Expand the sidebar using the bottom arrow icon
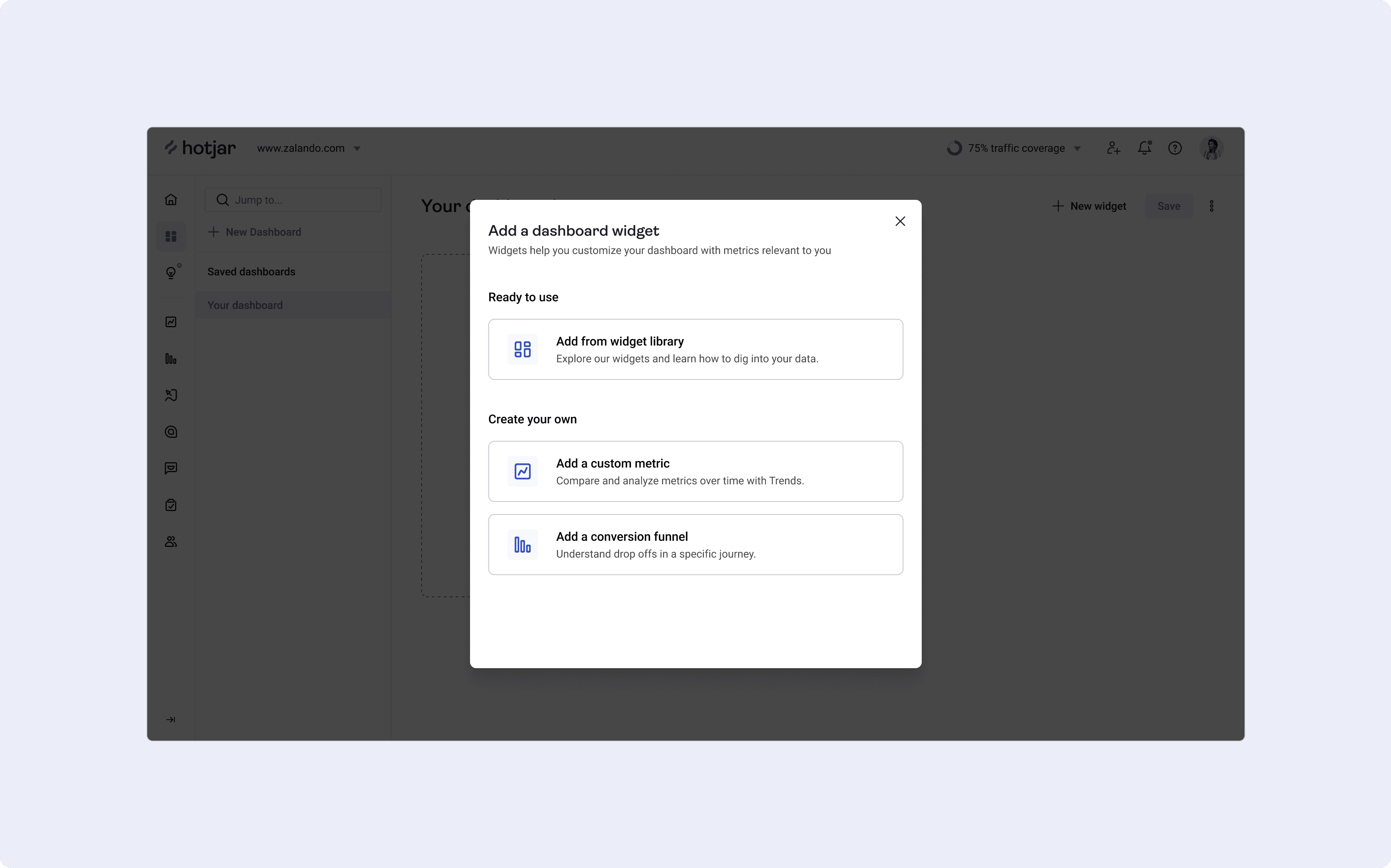1391x868 pixels. (x=171, y=719)
